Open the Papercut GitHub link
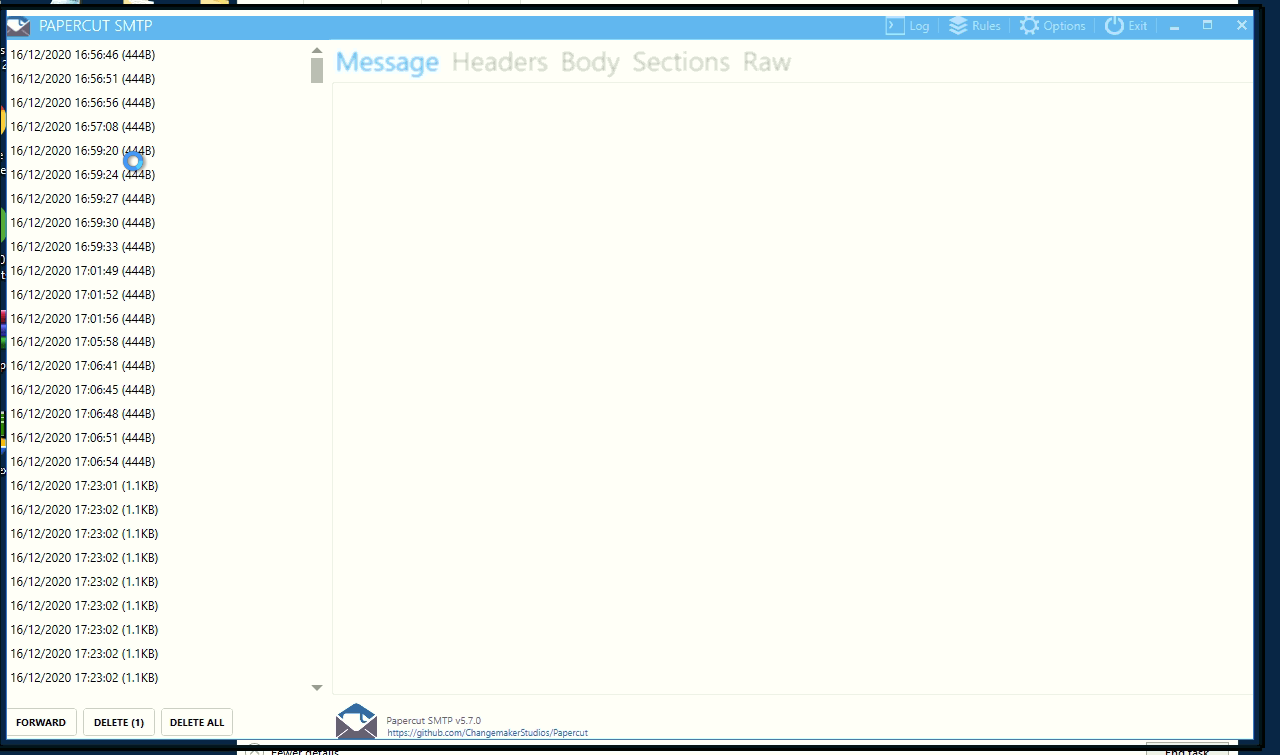This screenshot has width=1280, height=755. pyautogui.click(x=487, y=732)
